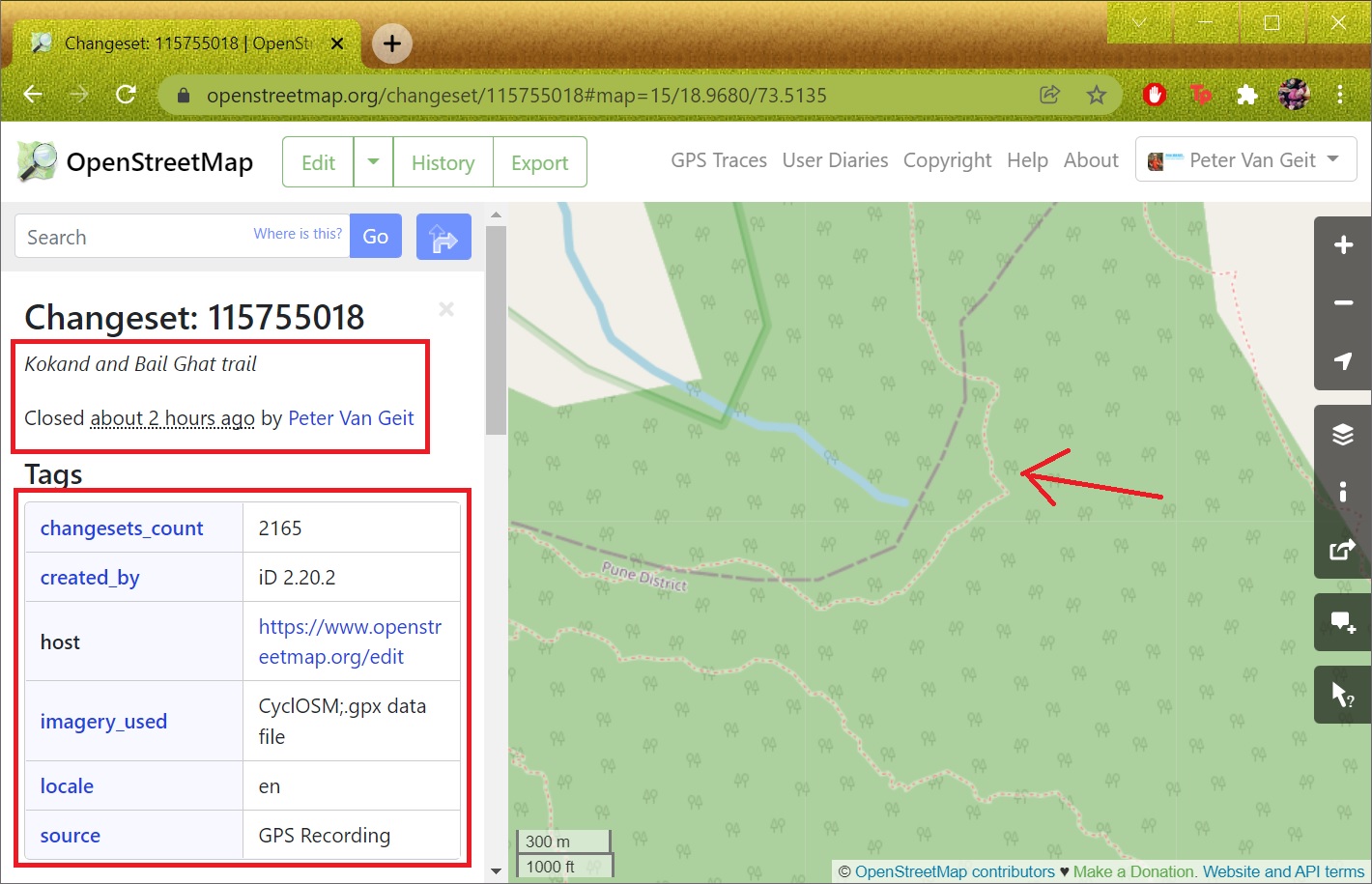Open Chrome three-dot menu
This screenshot has height=884, width=1372.
pyautogui.click(x=1340, y=95)
